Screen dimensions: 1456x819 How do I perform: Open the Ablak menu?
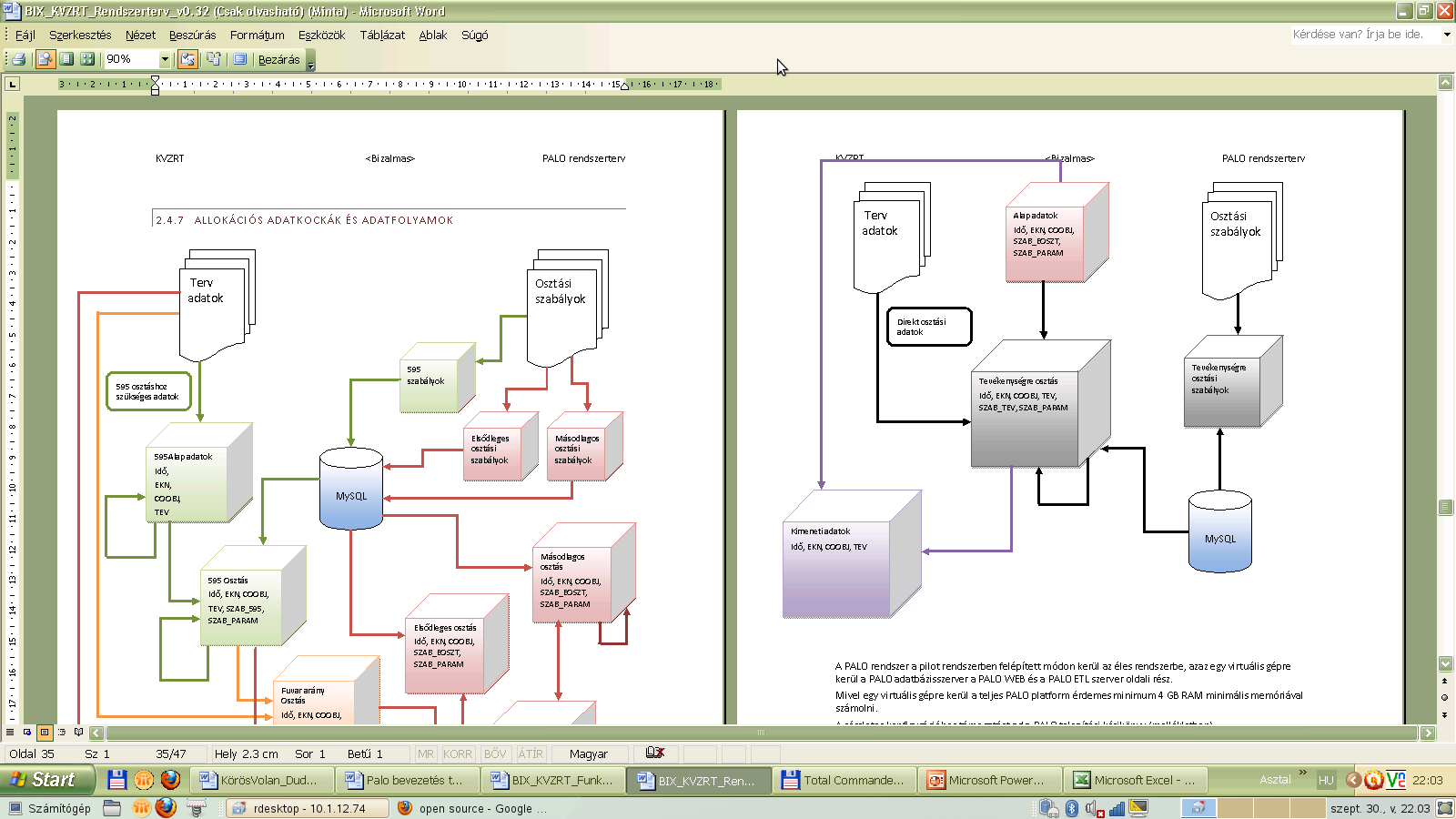(432, 35)
